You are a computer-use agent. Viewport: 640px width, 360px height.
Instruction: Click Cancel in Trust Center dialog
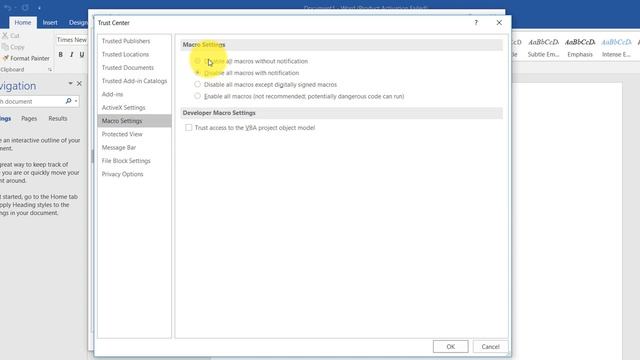point(490,347)
